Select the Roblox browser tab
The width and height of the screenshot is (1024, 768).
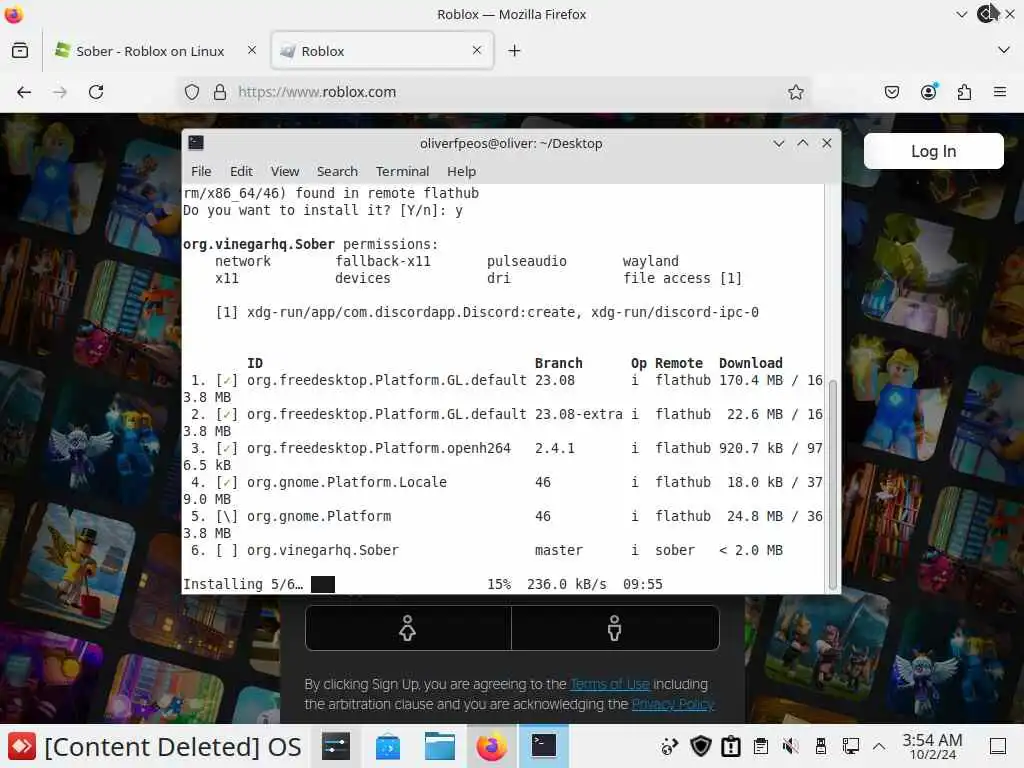coord(382,50)
